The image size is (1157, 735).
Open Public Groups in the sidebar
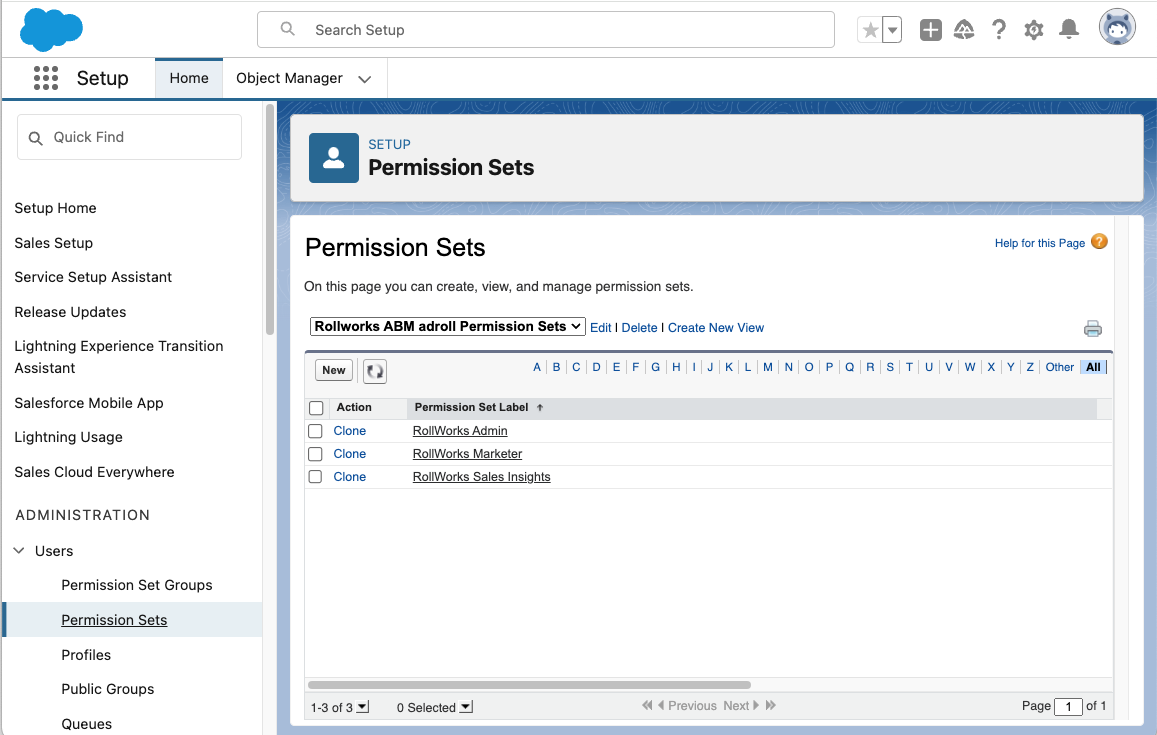coord(108,689)
